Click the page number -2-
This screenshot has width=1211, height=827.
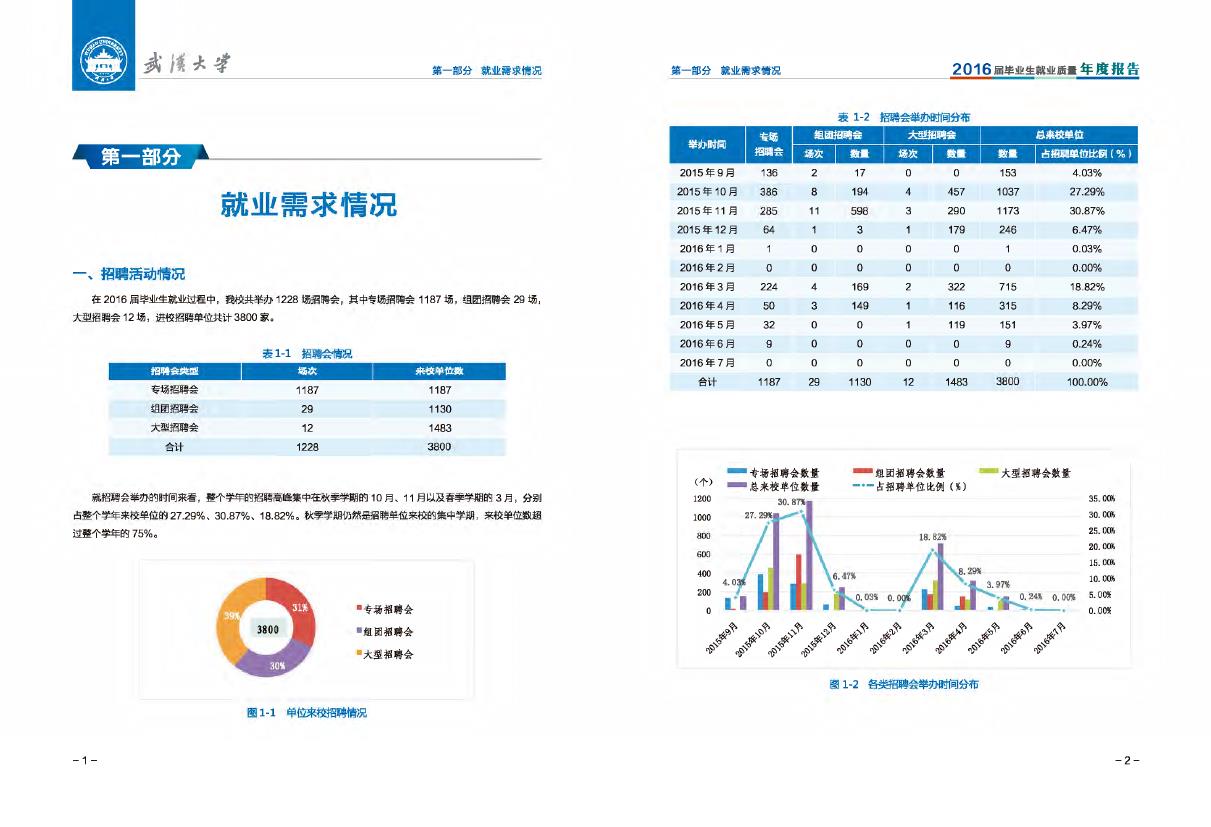click(x=1127, y=760)
